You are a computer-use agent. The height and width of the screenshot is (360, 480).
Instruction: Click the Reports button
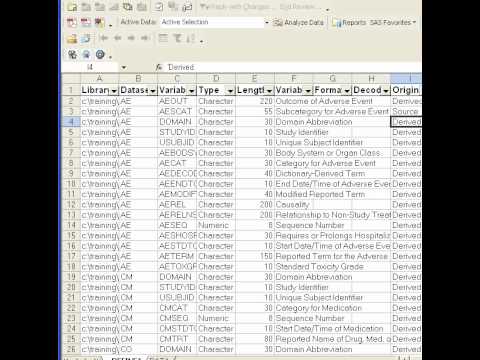(349, 23)
